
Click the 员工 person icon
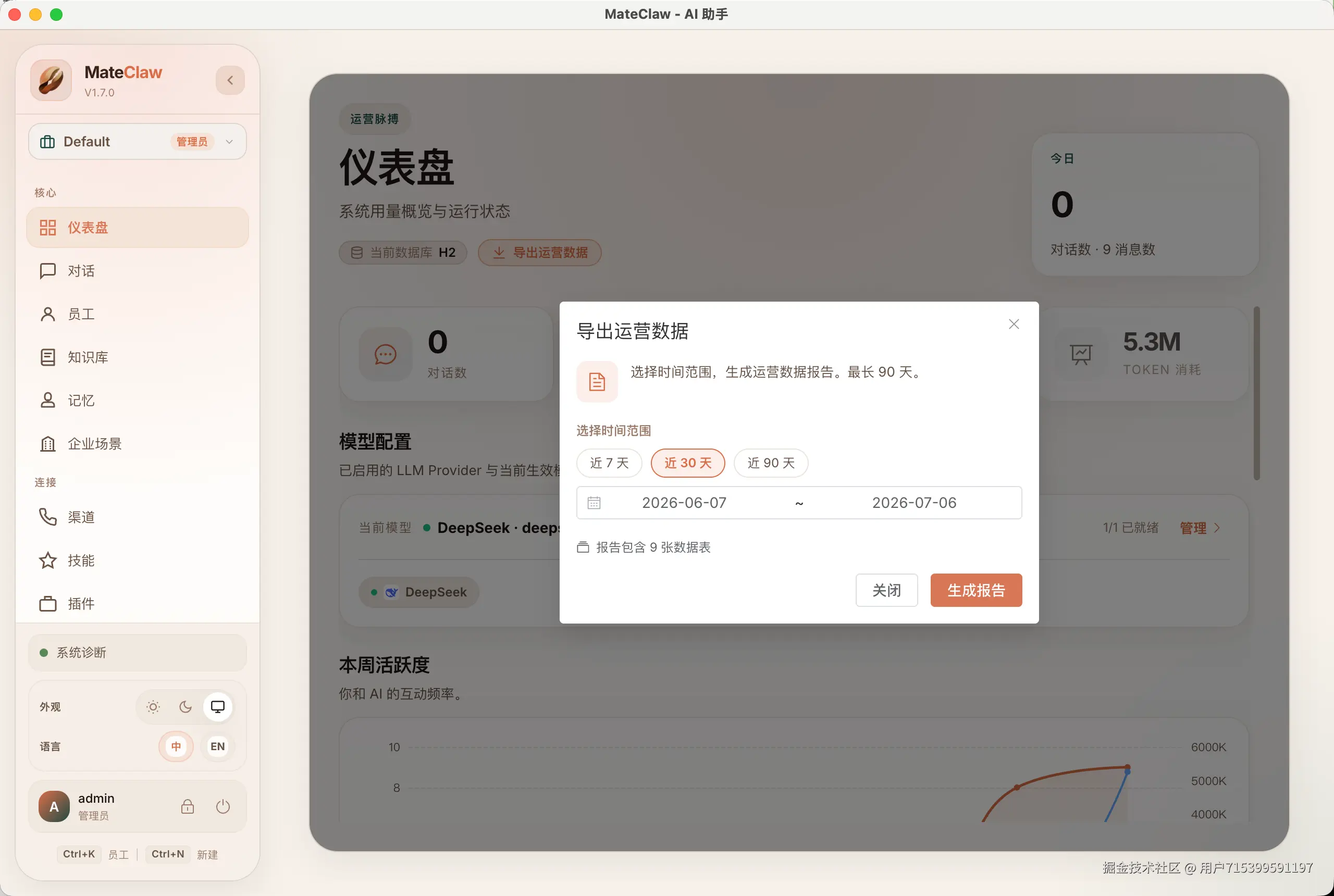click(47, 314)
